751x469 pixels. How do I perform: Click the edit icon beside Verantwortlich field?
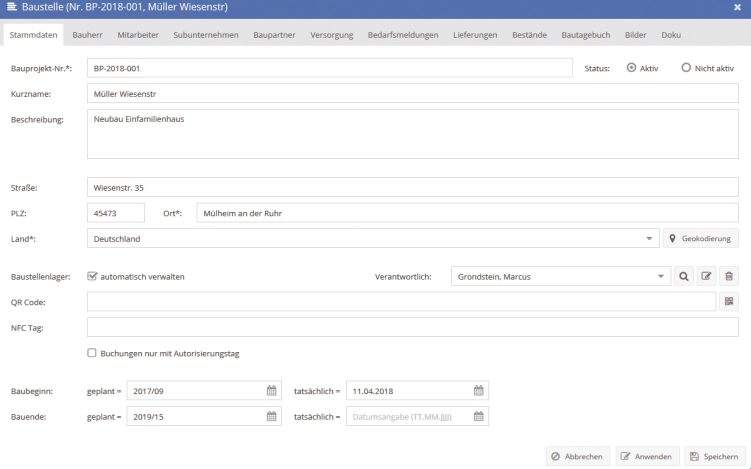[x=707, y=276]
